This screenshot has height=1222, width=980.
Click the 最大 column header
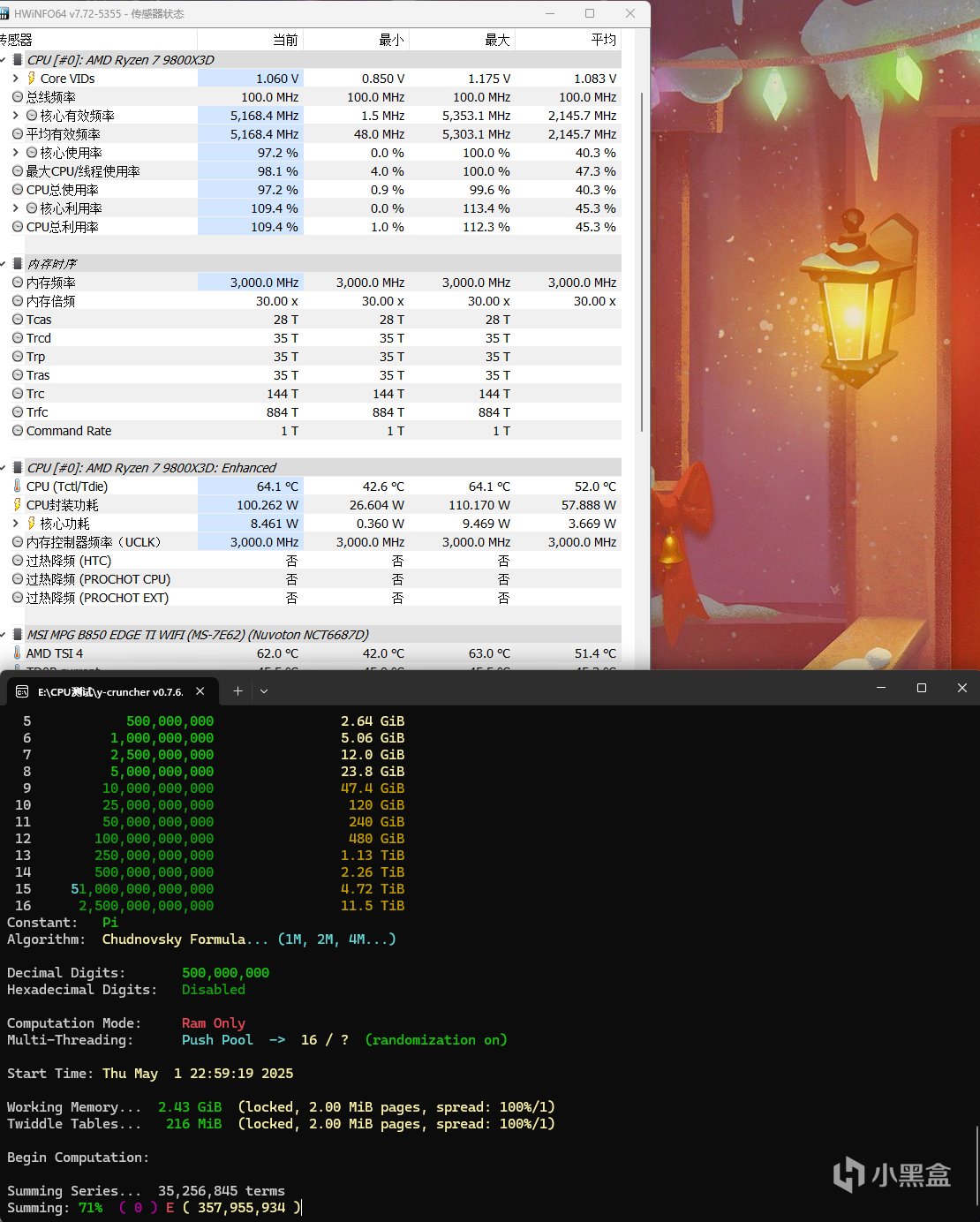(463, 40)
